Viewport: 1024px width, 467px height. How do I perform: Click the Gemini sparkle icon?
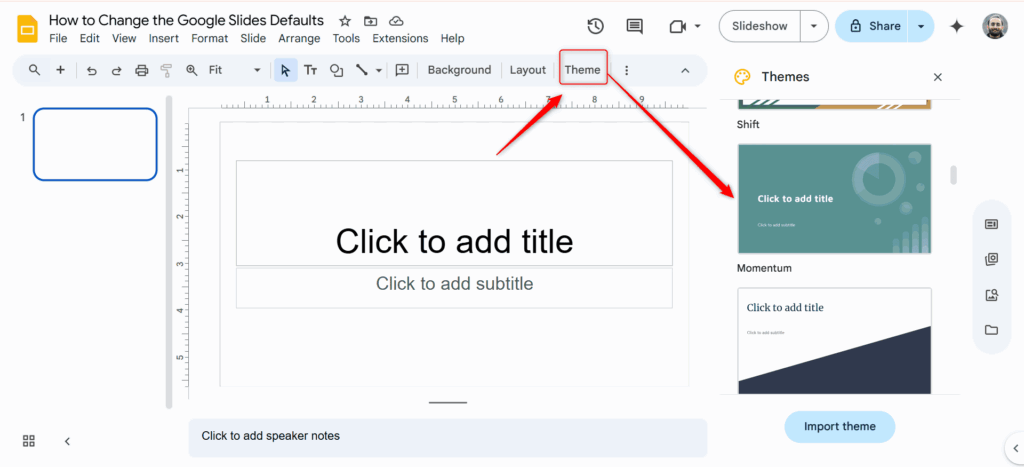point(956,27)
